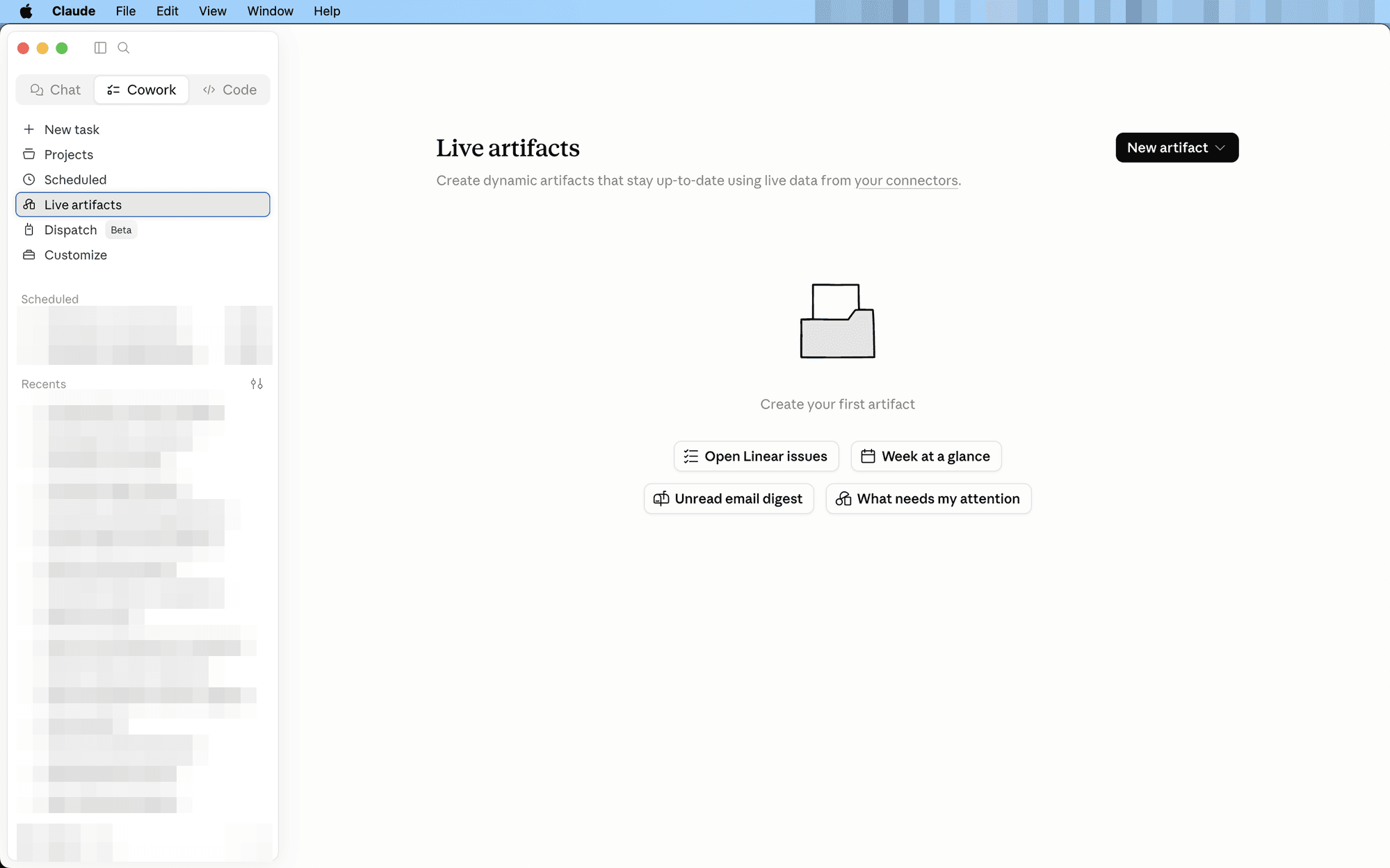Click the Scheduled clock icon
Viewport: 1390px width, 868px height.
point(29,179)
